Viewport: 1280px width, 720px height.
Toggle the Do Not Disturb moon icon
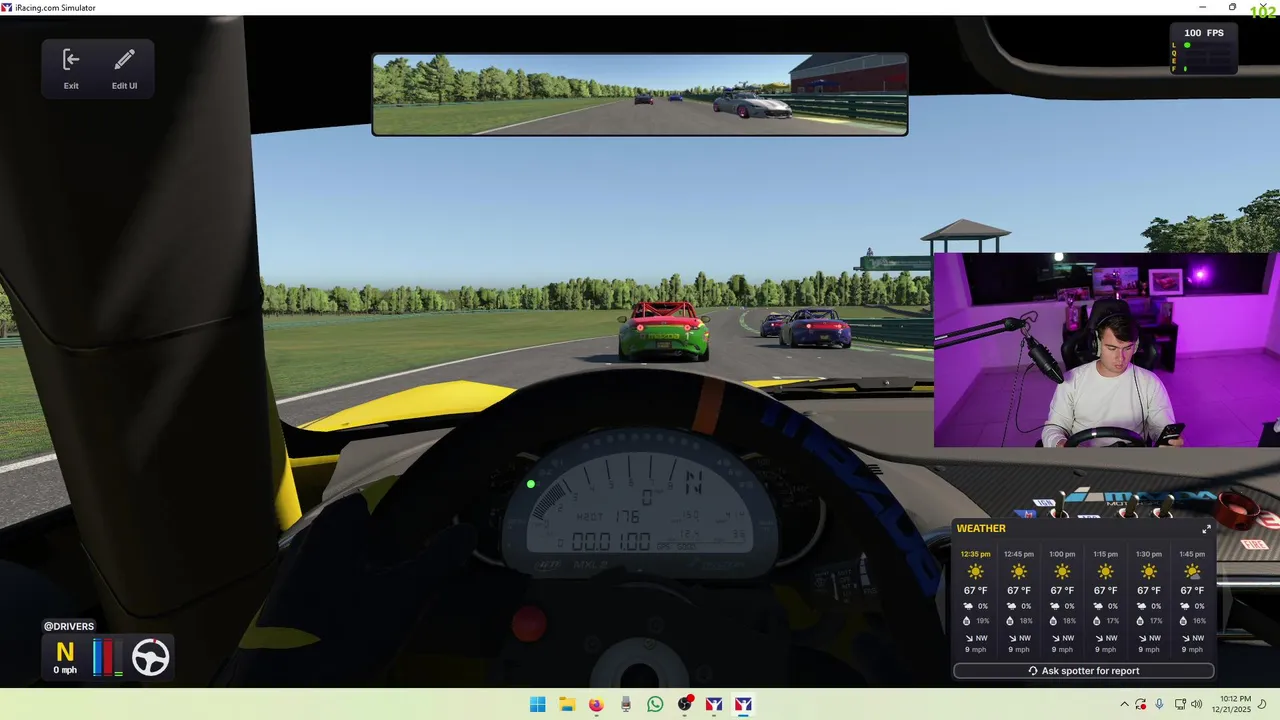(1262, 704)
